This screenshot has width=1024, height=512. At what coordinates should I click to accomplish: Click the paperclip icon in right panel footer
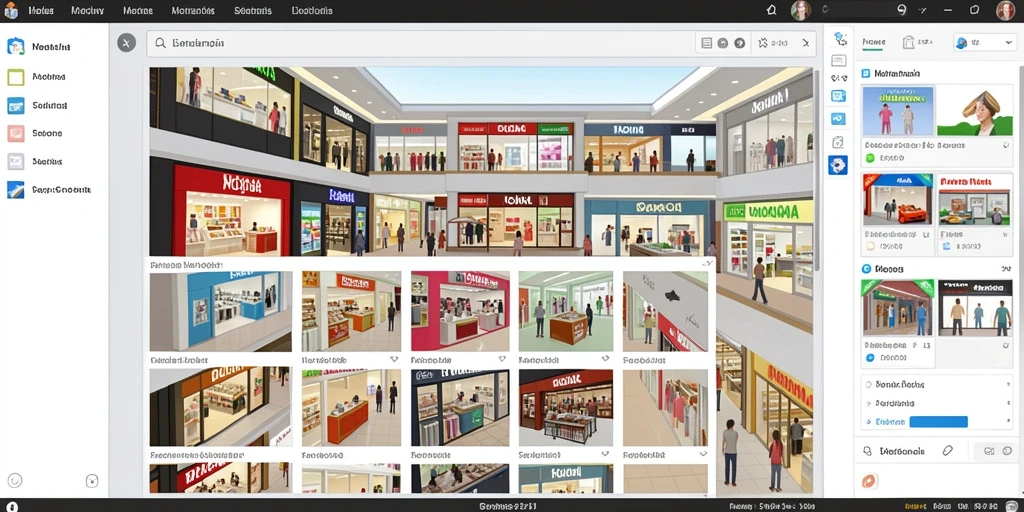[x=948, y=451]
